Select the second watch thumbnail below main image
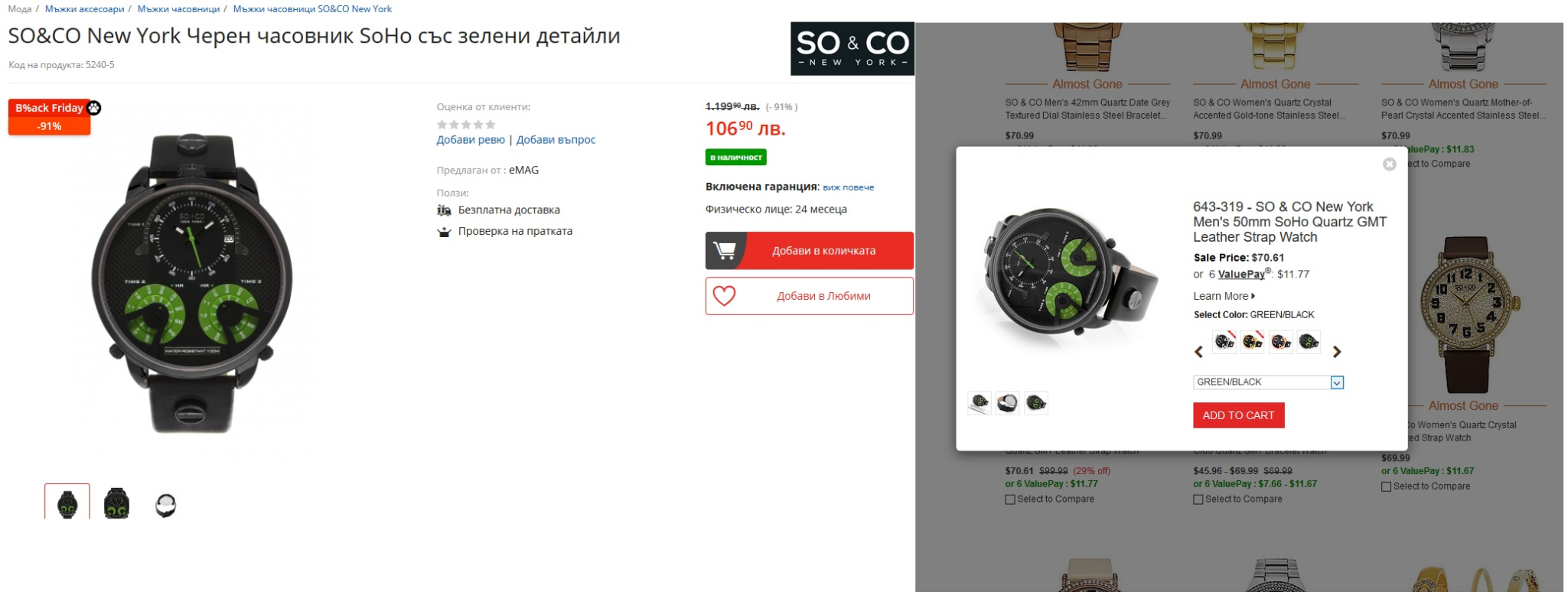This screenshot has width=1568, height=595. [x=116, y=504]
